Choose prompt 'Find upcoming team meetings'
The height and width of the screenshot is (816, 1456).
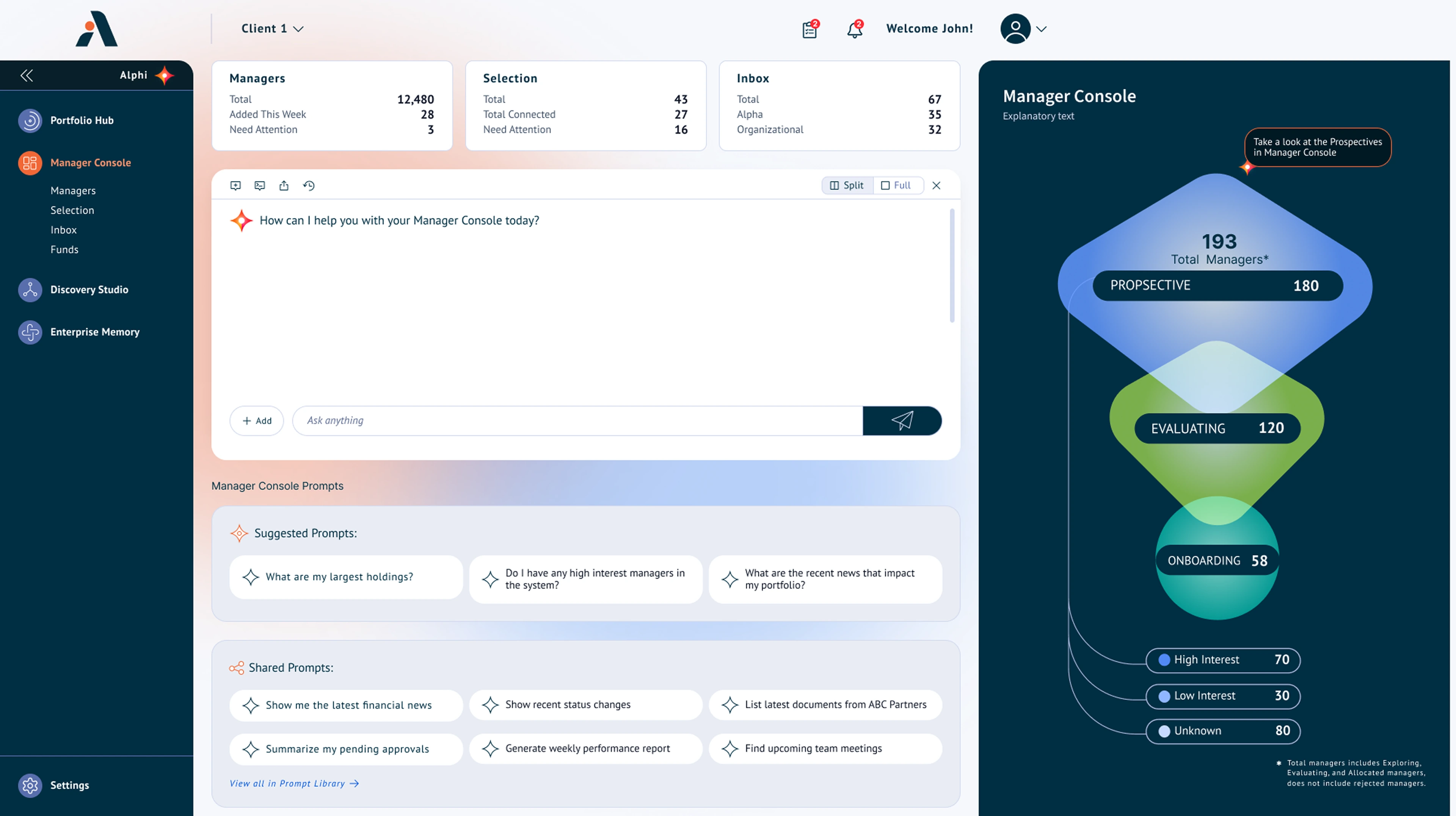825,749
